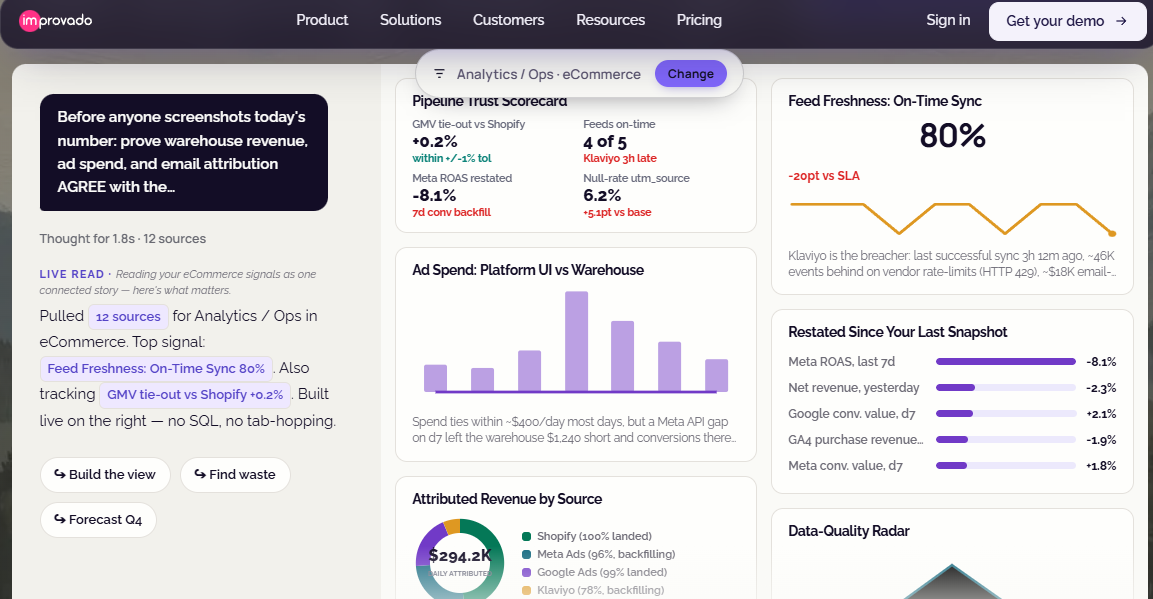Click the Data-Quality Radar heading

[x=849, y=531]
